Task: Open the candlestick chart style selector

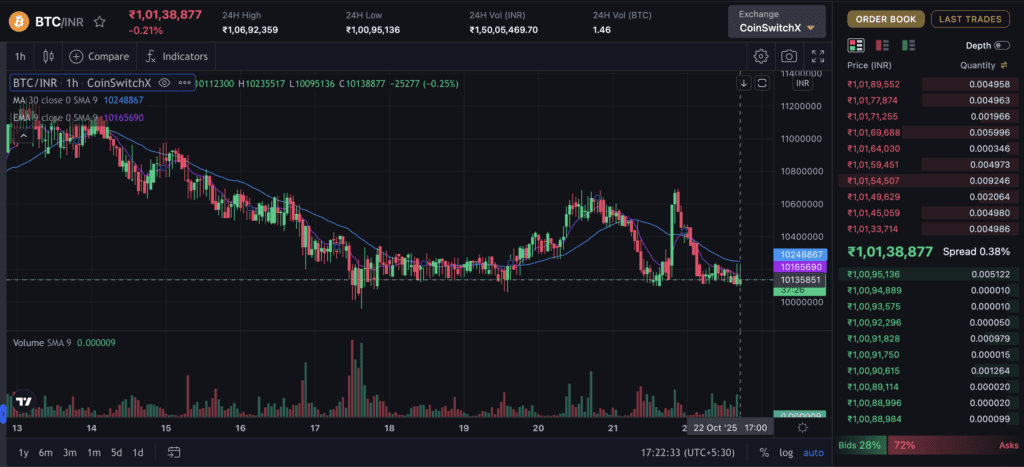Action: pyautogui.click(x=47, y=56)
